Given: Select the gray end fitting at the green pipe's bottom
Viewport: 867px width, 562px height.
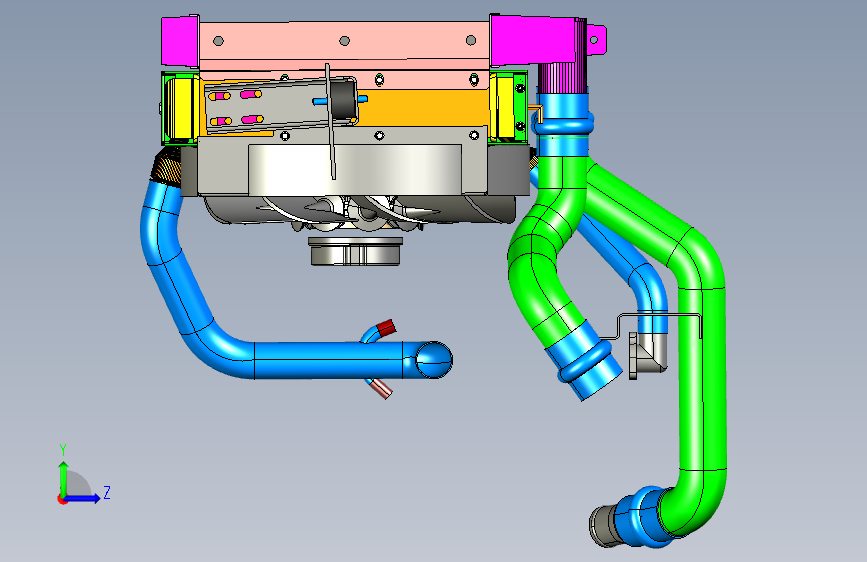Looking at the screenshot, I should click(604, 525).
